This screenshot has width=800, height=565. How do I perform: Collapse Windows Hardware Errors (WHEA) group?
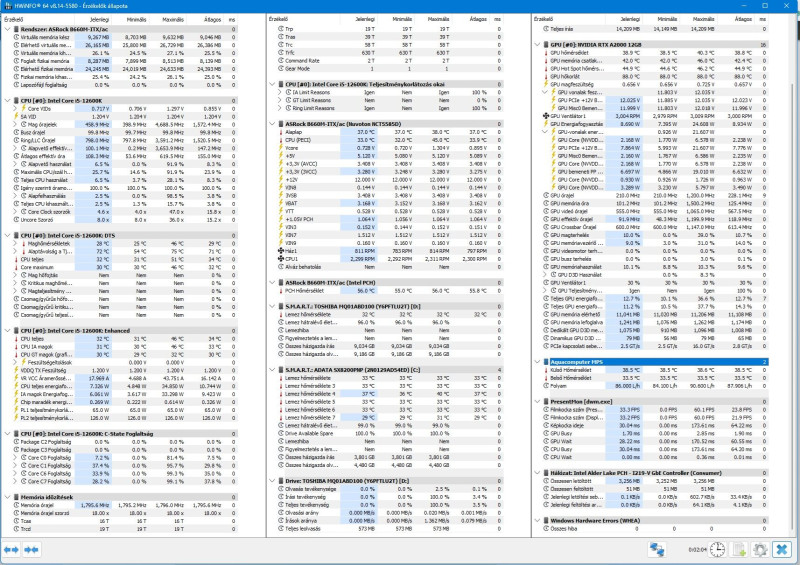[538, 521]
